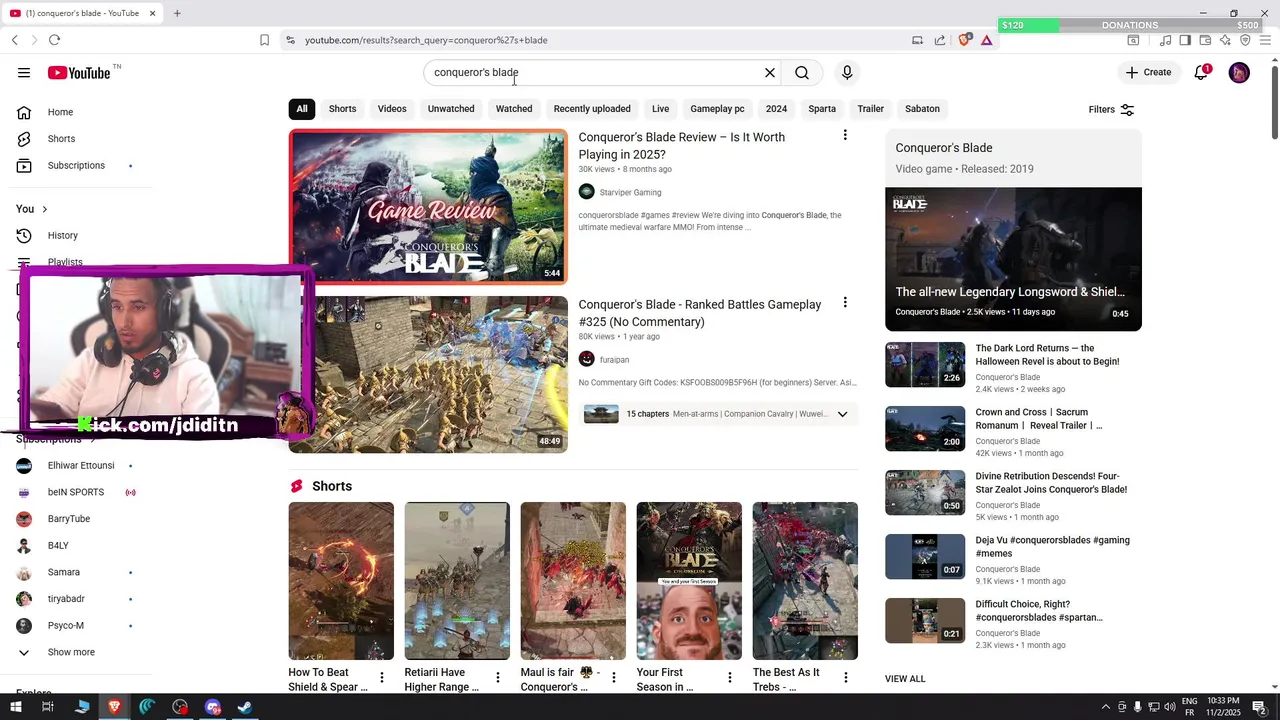The image size is (1280, 720).
Task: Open the account avatar menu
Action: point(1239,72)
